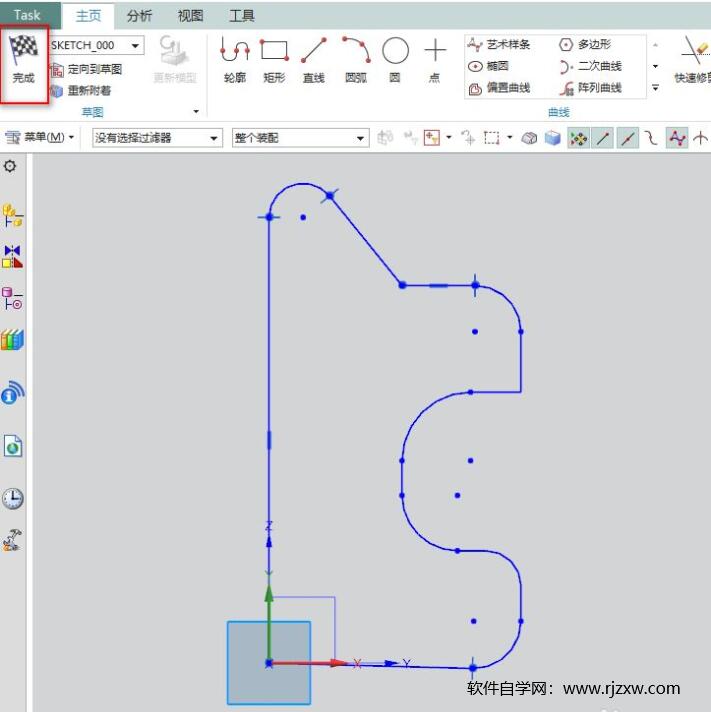Open the Constraint Navigator sidebar icon

coord(12,257)
